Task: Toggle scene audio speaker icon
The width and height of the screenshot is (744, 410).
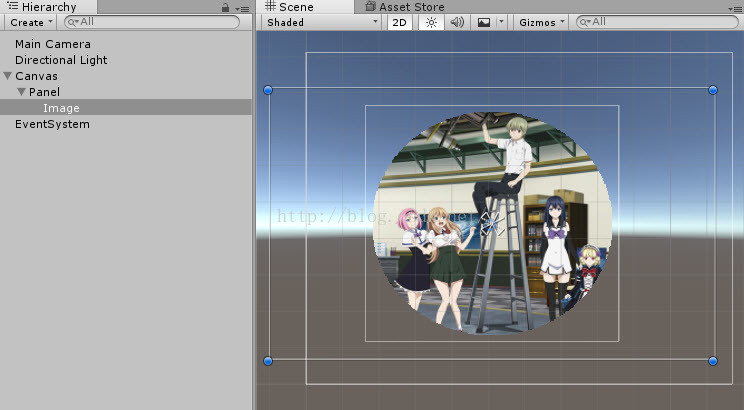Action: (457, 22)
